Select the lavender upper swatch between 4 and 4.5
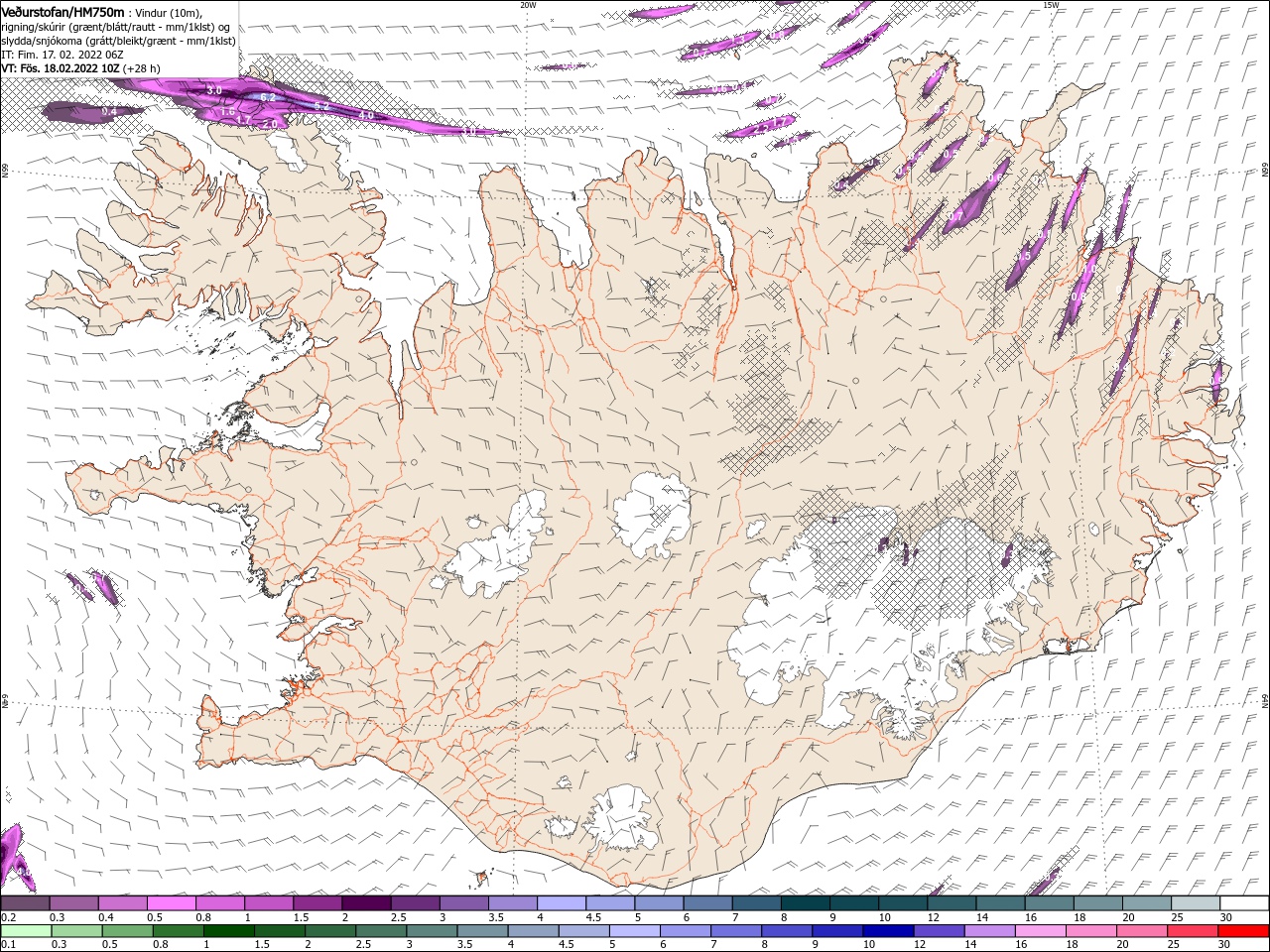Screen dimensions: 1270x952 click(x=561, y=902)
